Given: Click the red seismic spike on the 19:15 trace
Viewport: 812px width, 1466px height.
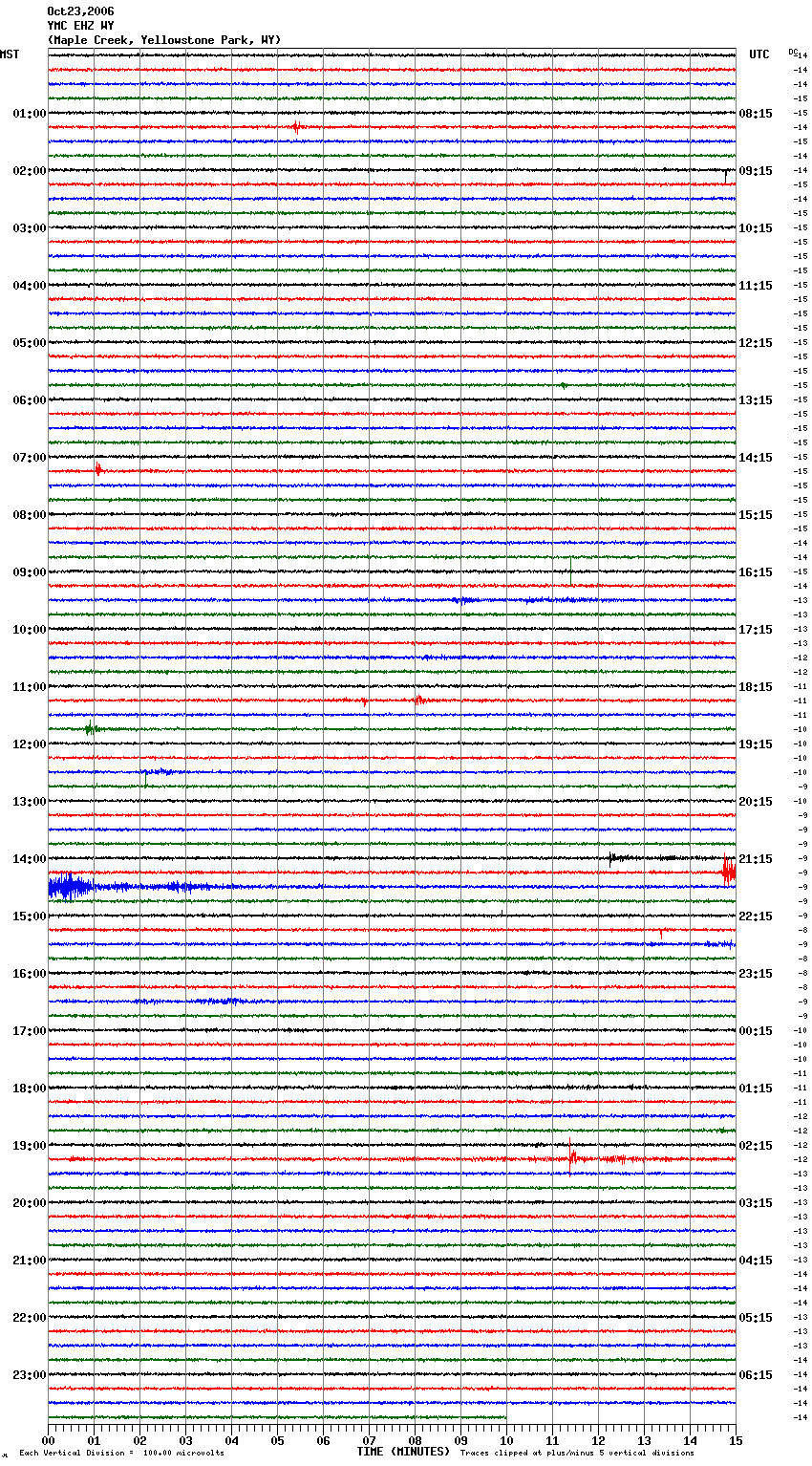Looking at the screenshot, I should click(571, 1156).
